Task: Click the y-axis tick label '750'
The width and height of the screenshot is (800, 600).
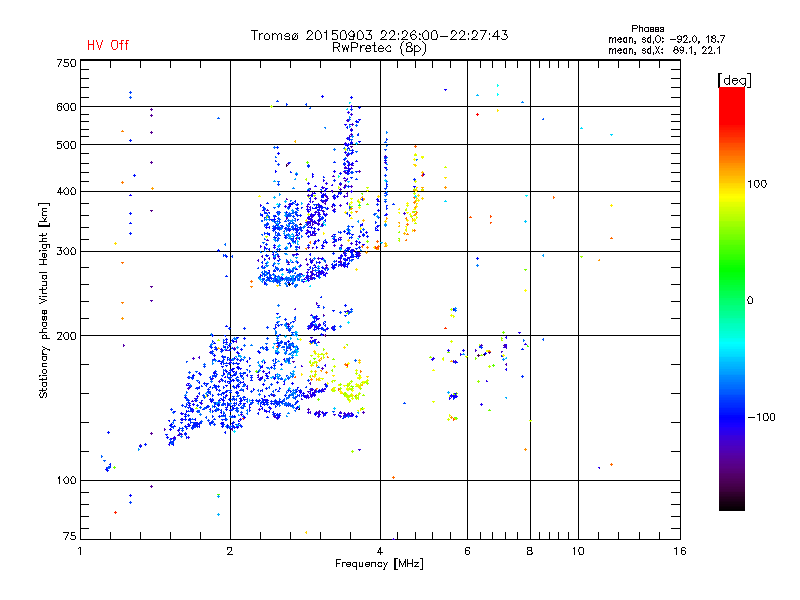Action: (66, 63)
